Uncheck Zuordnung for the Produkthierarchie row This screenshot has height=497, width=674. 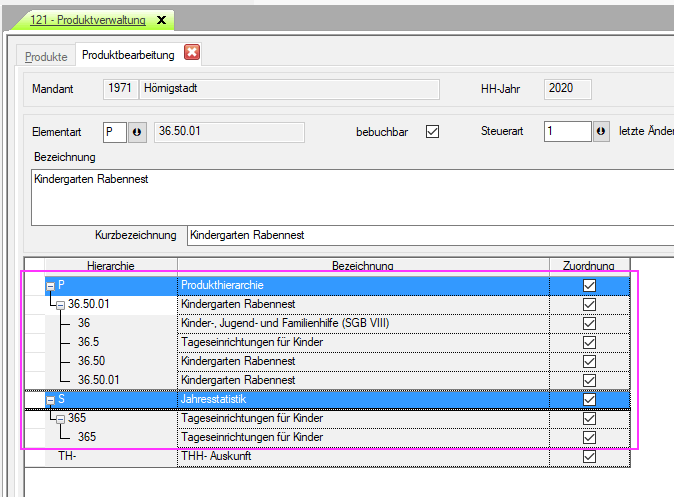pyautogui.click(x=589, y=285)
